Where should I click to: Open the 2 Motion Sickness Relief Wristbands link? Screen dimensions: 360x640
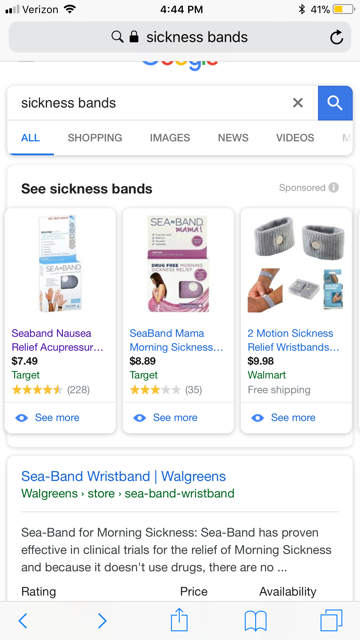coord(293,340)
